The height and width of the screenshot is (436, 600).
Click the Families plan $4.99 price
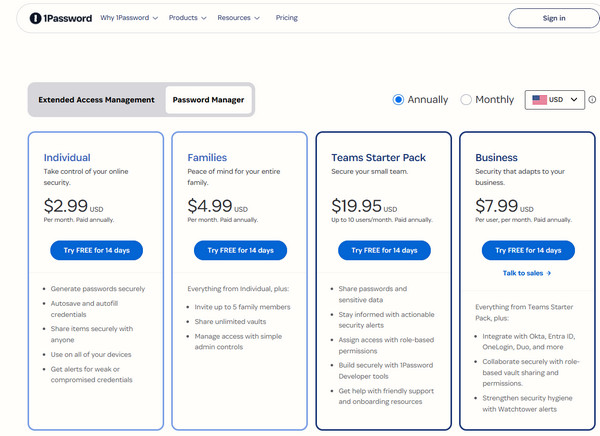click(210, 206)
